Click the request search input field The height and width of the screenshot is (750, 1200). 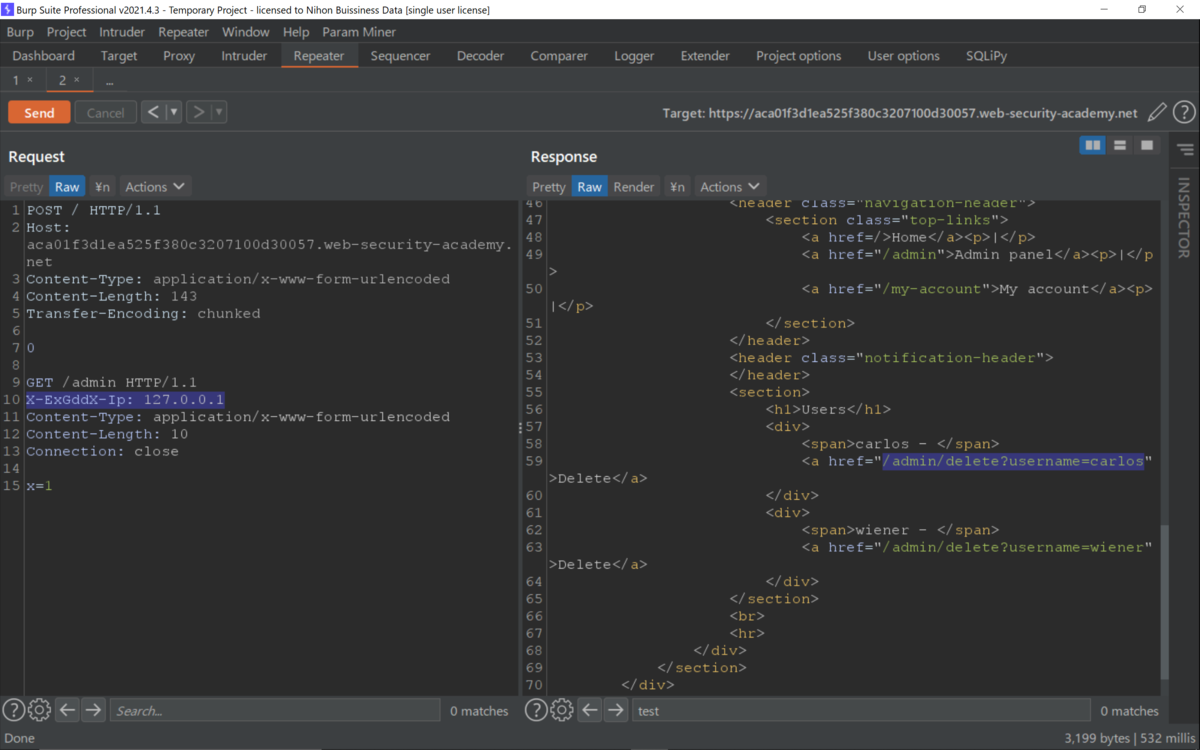(x=275, y=710)
